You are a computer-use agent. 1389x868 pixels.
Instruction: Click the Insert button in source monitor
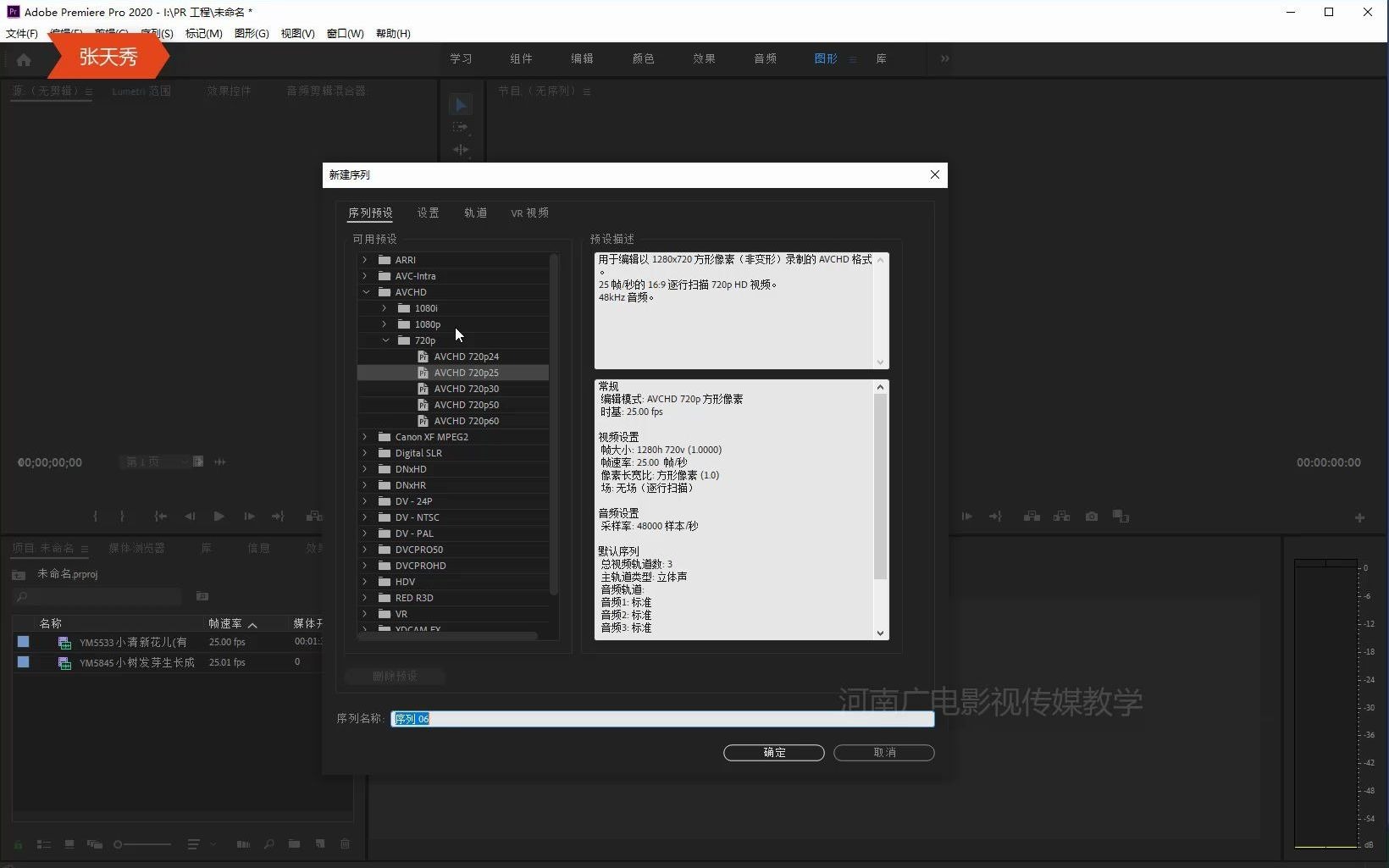314,517
